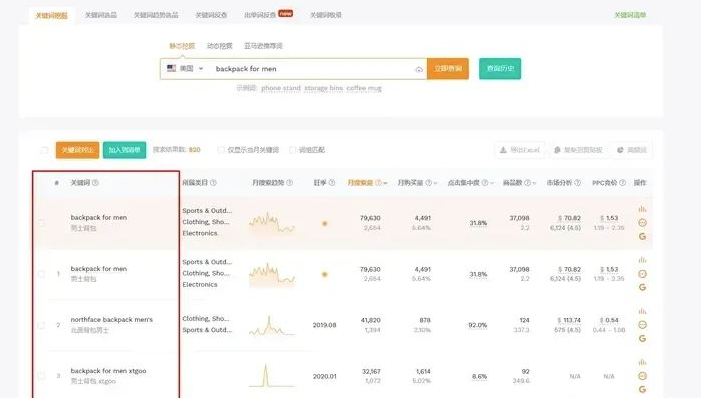
Task: Click keyword text backpack for men xtgoo
Action: (108, 371)
